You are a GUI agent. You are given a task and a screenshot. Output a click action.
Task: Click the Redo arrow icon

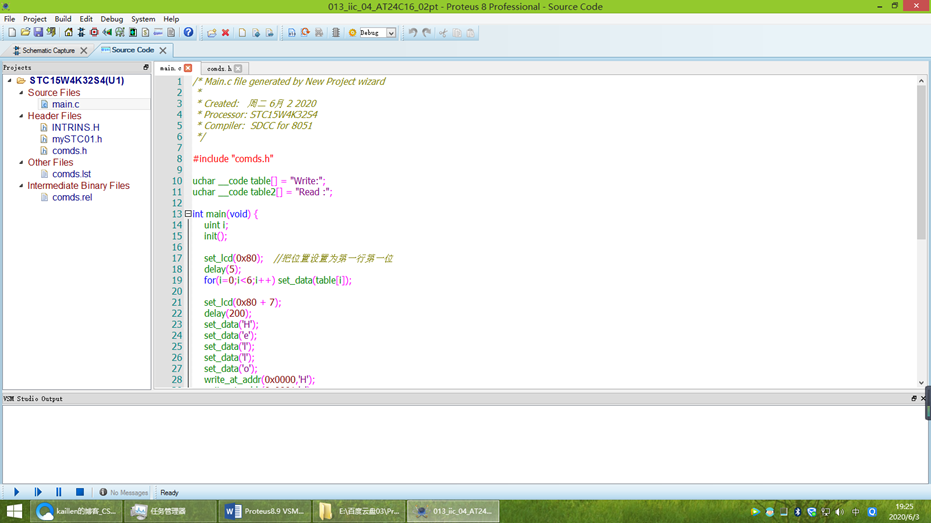tap(426, 33)
